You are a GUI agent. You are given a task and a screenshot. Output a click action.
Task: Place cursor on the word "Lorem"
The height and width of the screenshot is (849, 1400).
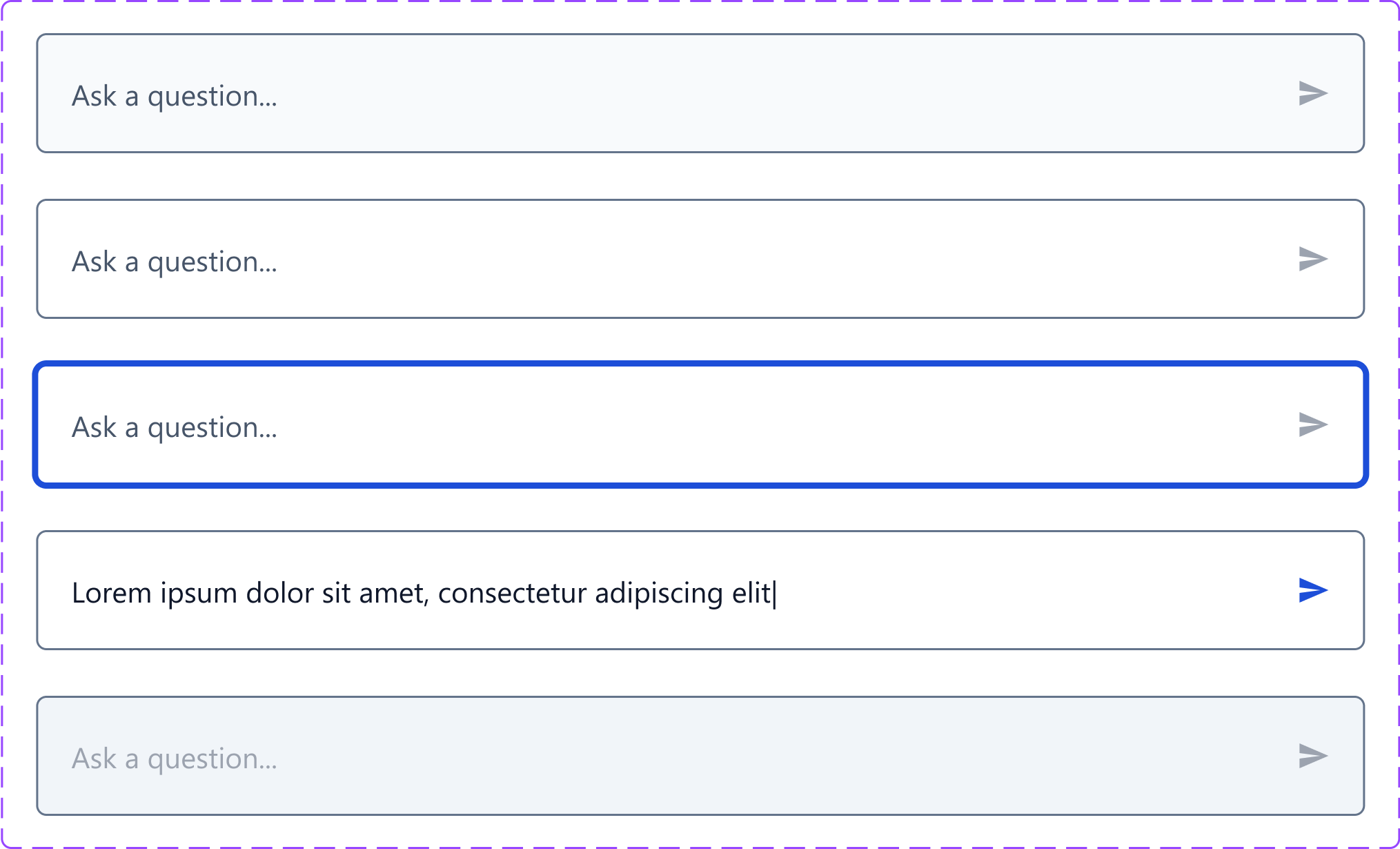pos(112,593)
